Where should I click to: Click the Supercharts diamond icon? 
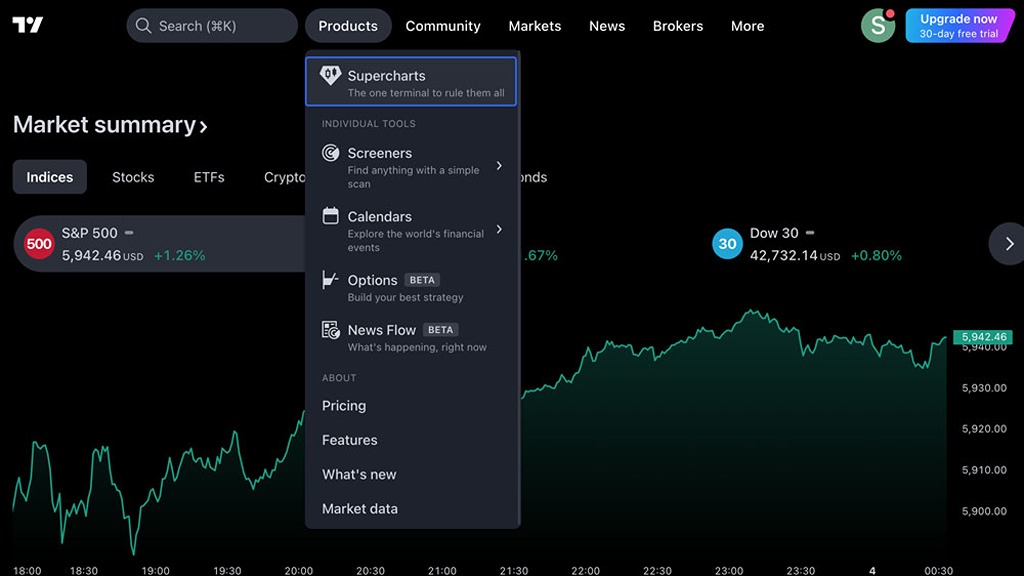330,76
